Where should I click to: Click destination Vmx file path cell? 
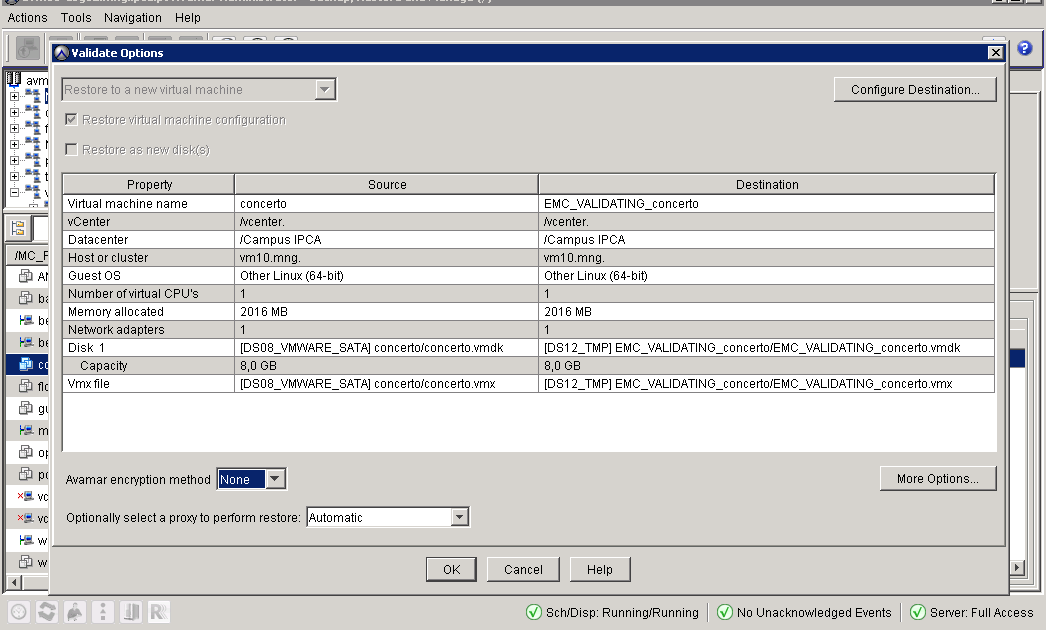[766, 384]
